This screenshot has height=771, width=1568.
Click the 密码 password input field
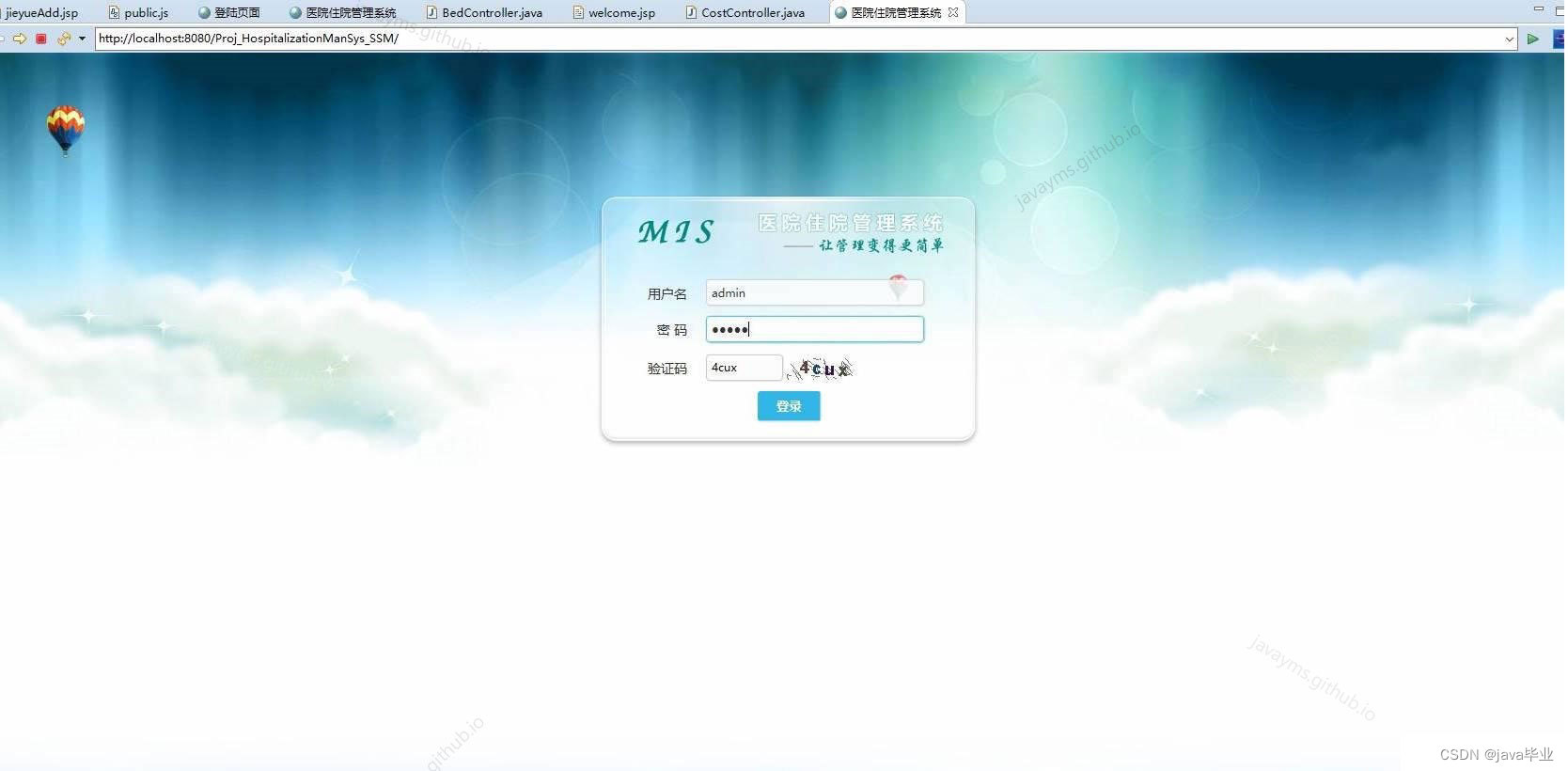(x=814, y=329)
